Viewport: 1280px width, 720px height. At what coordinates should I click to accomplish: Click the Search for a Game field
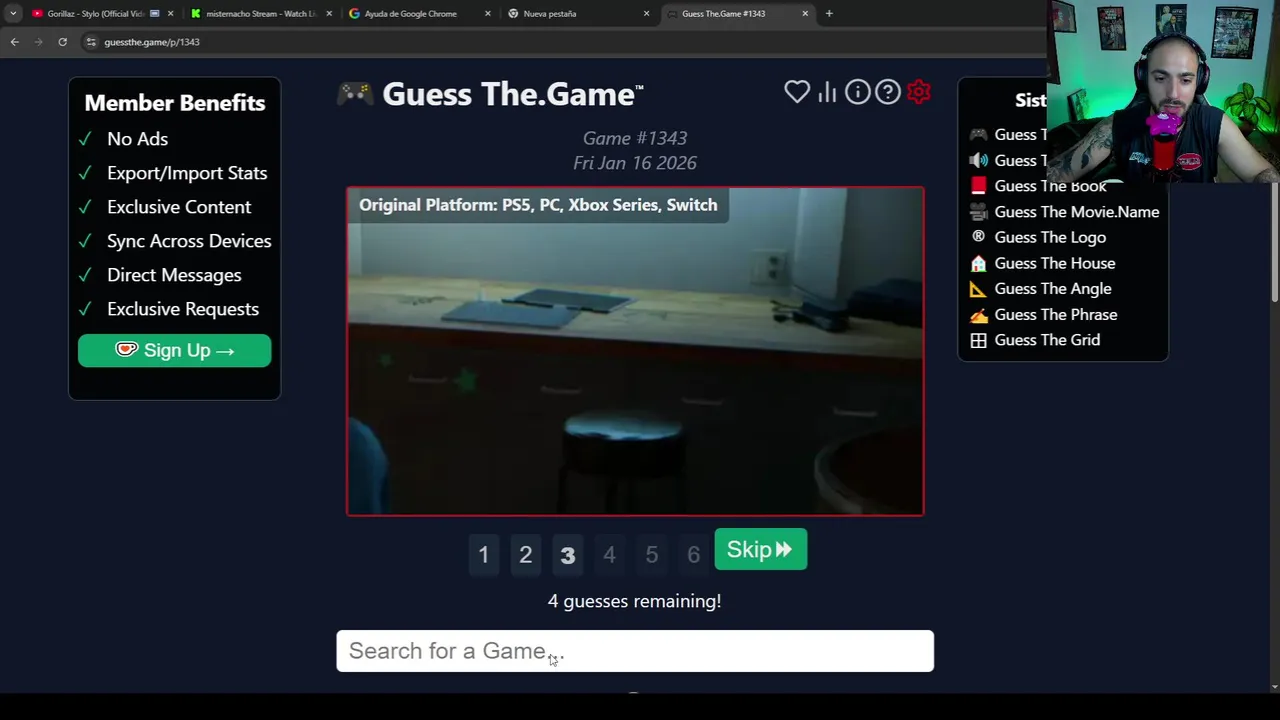[635, 651]
